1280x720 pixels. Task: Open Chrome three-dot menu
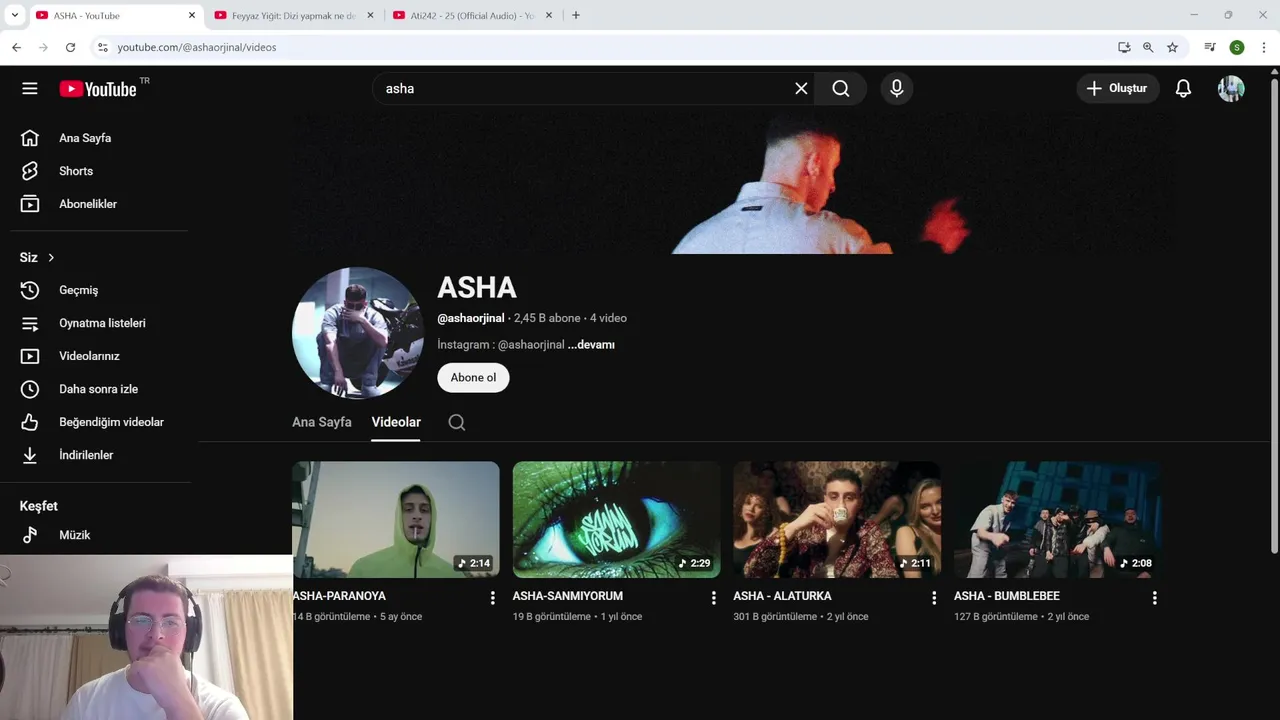coord(1264,47)
